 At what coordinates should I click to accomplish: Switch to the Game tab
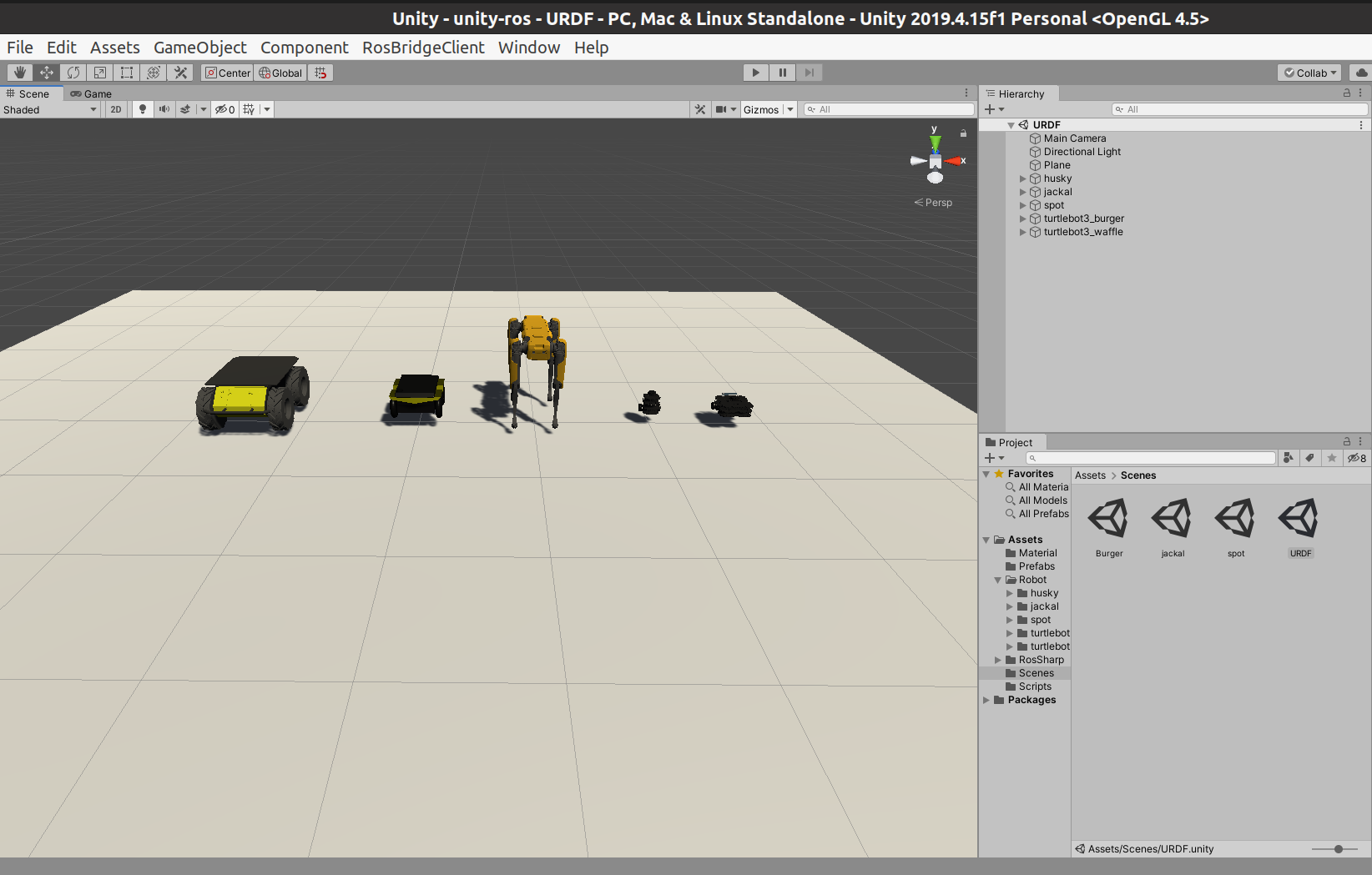click(90, 93)
